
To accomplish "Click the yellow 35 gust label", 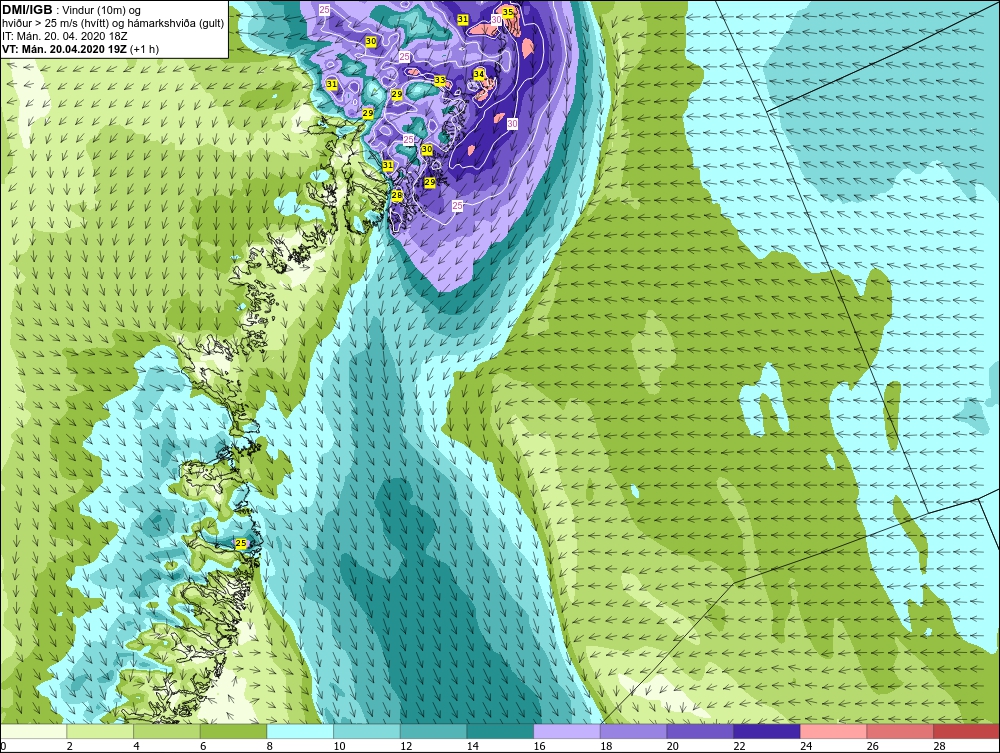I will point(508,12).
